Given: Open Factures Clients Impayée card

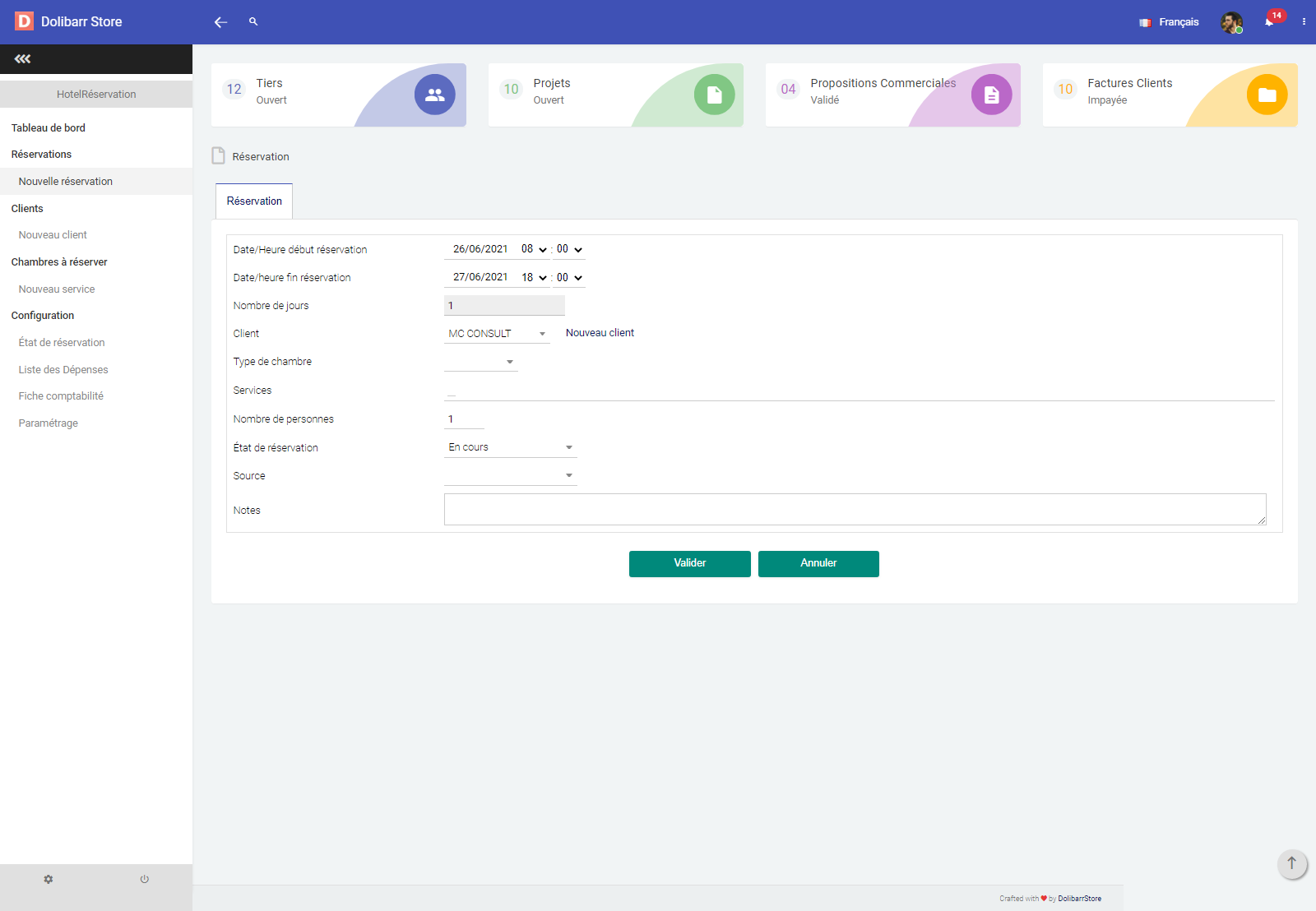Looking at the screenshot, I should [x=1170, y=95].
